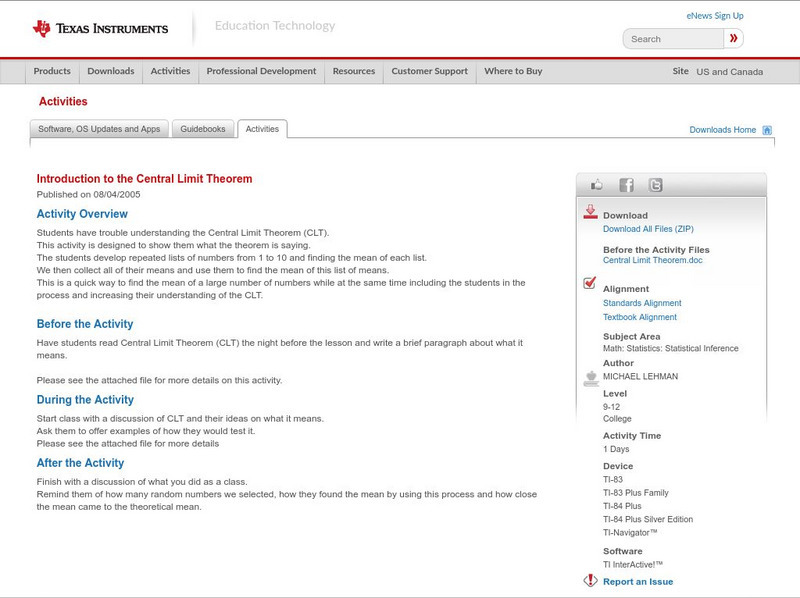800x598 pixels.
Task: Click the red Activities page heading
Action: [x=63, y=102]
